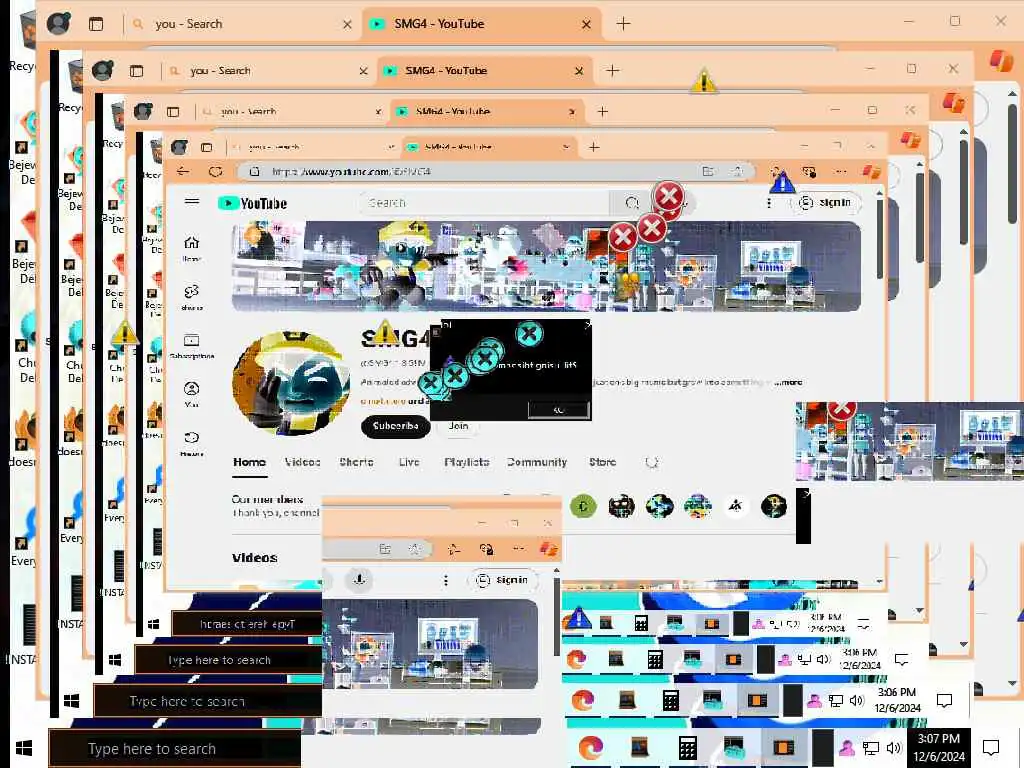Select 'SMG4 - YouTube' tab in frontmost window

(x=480, y=24)
